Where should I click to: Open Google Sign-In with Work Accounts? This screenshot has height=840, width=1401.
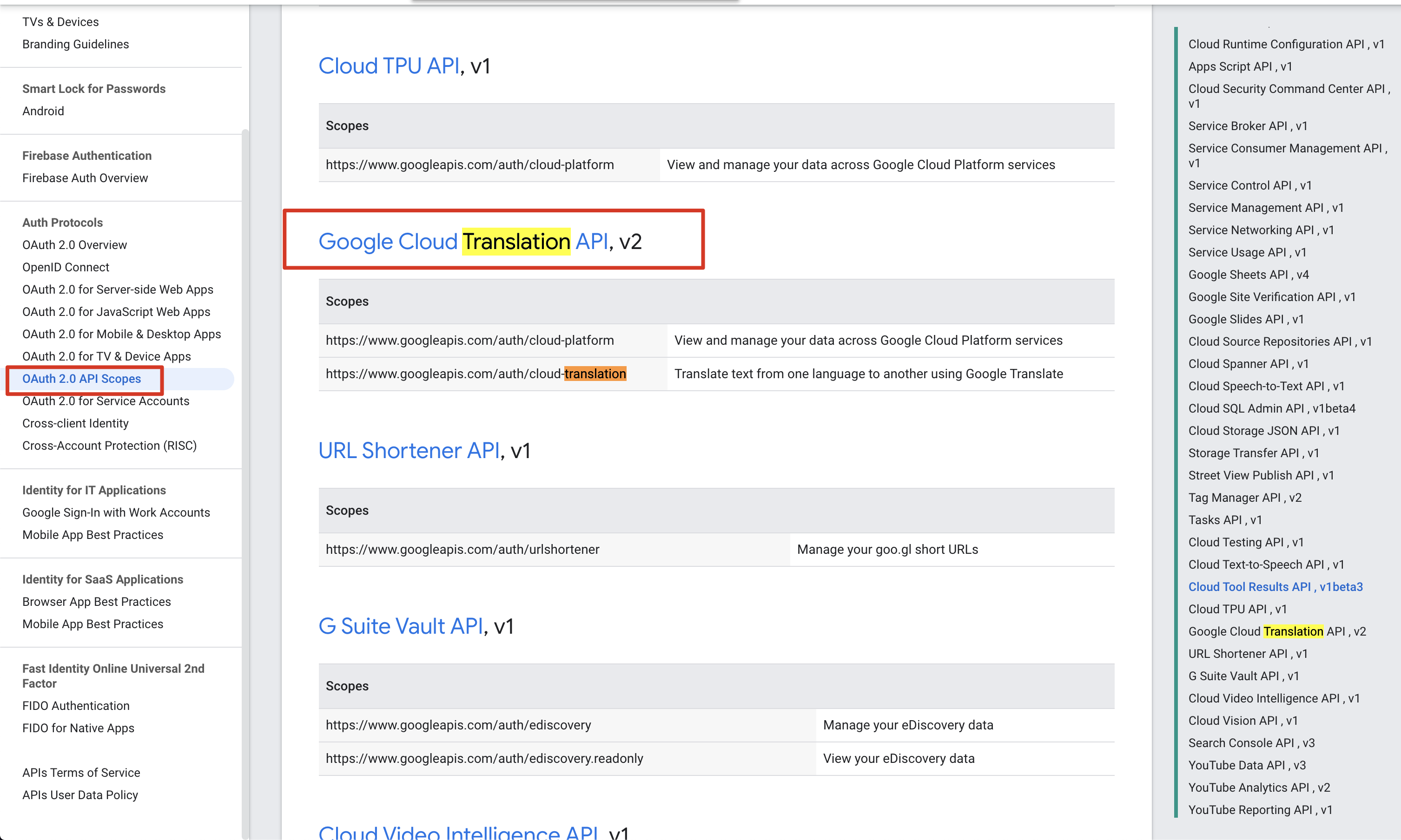point(116,513)
